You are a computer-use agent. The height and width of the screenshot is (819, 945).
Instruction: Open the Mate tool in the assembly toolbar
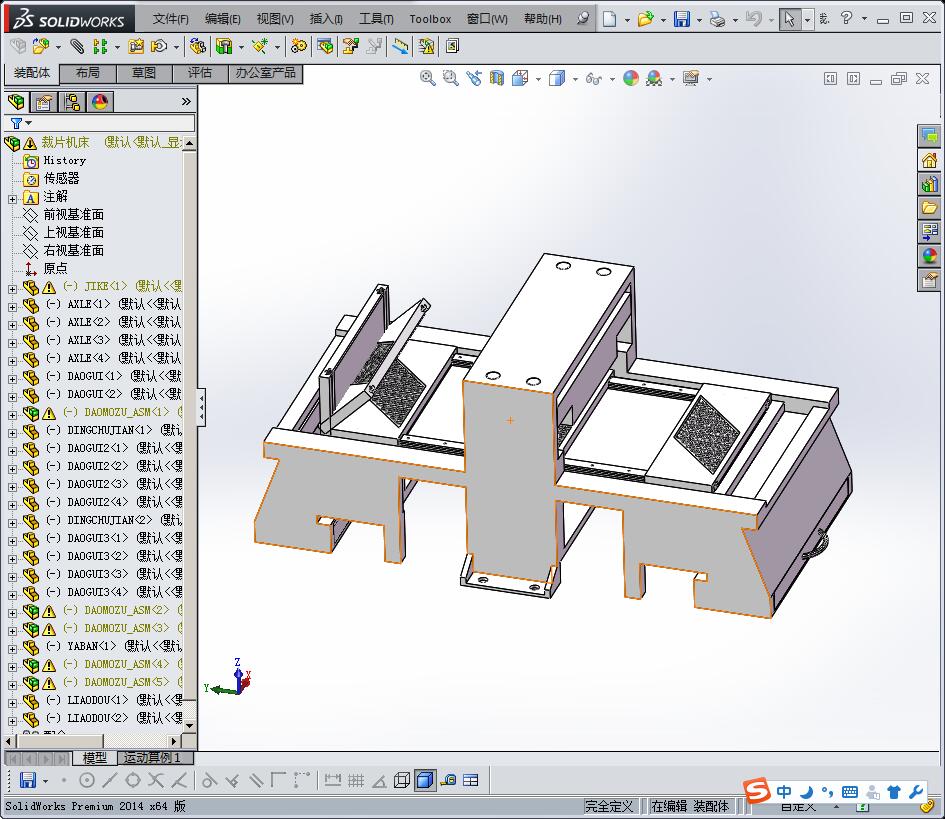(x=77, y=46)
